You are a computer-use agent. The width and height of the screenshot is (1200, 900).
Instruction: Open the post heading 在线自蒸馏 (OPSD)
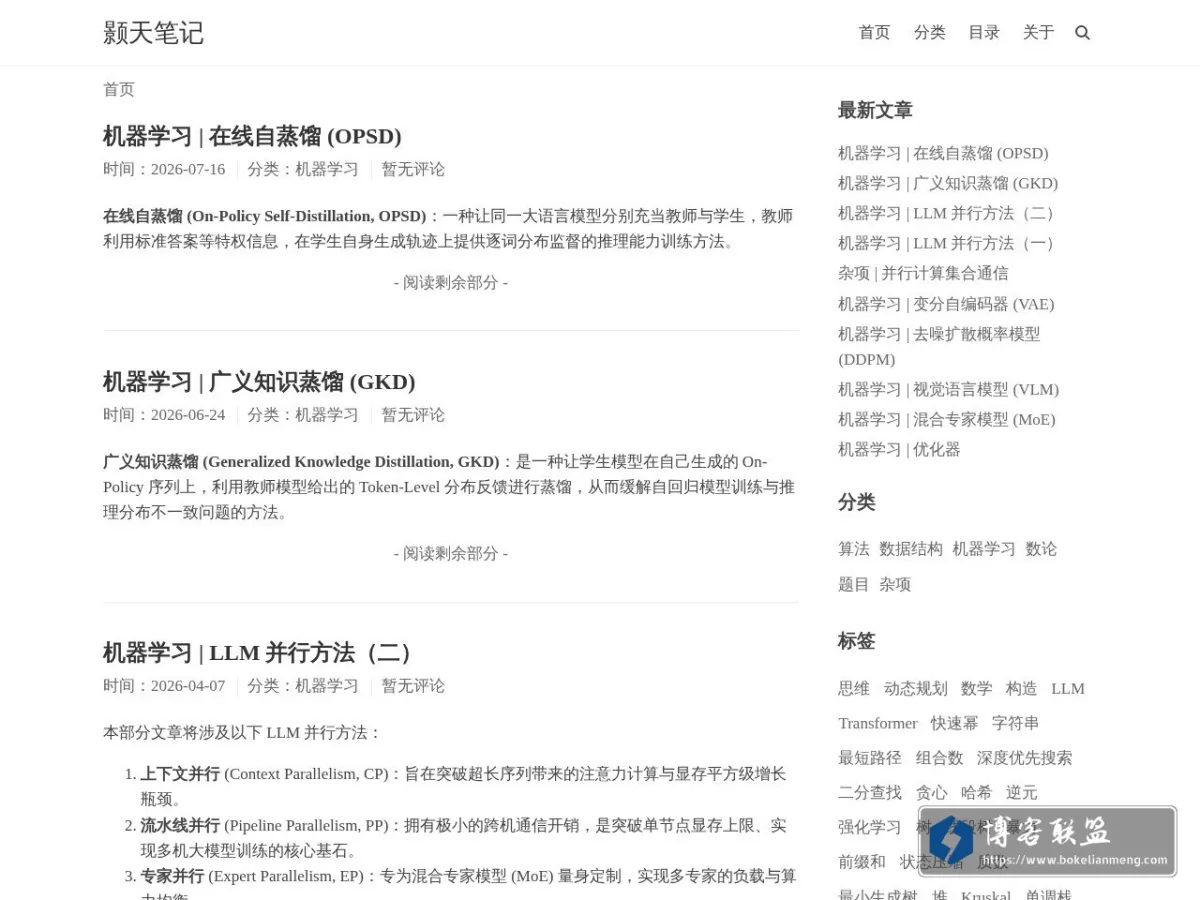pos(252,136)
